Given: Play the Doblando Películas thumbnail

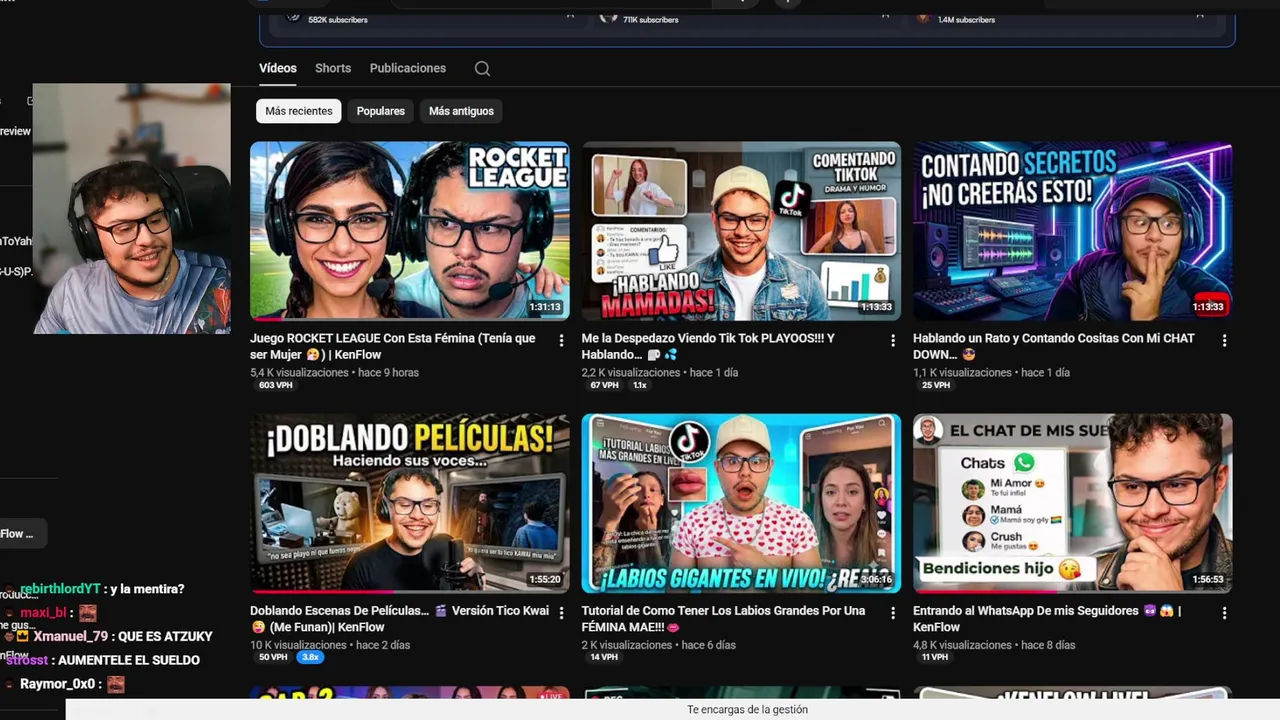Looking at the screenshot, I should (410, 503).
